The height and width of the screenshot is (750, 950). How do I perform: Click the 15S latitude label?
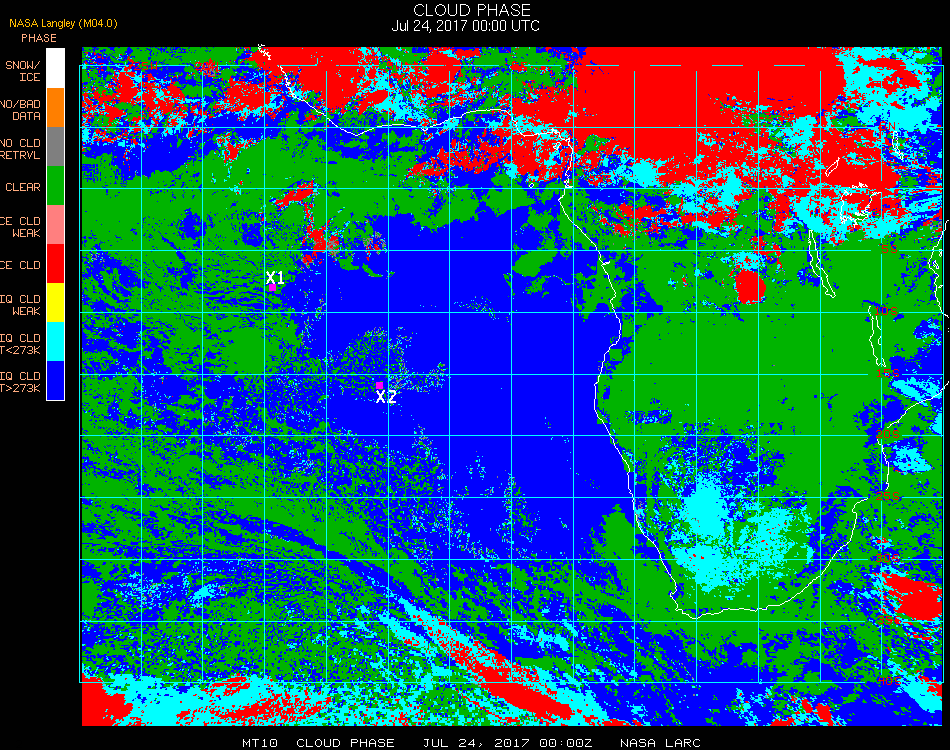[x=888, y=373]
